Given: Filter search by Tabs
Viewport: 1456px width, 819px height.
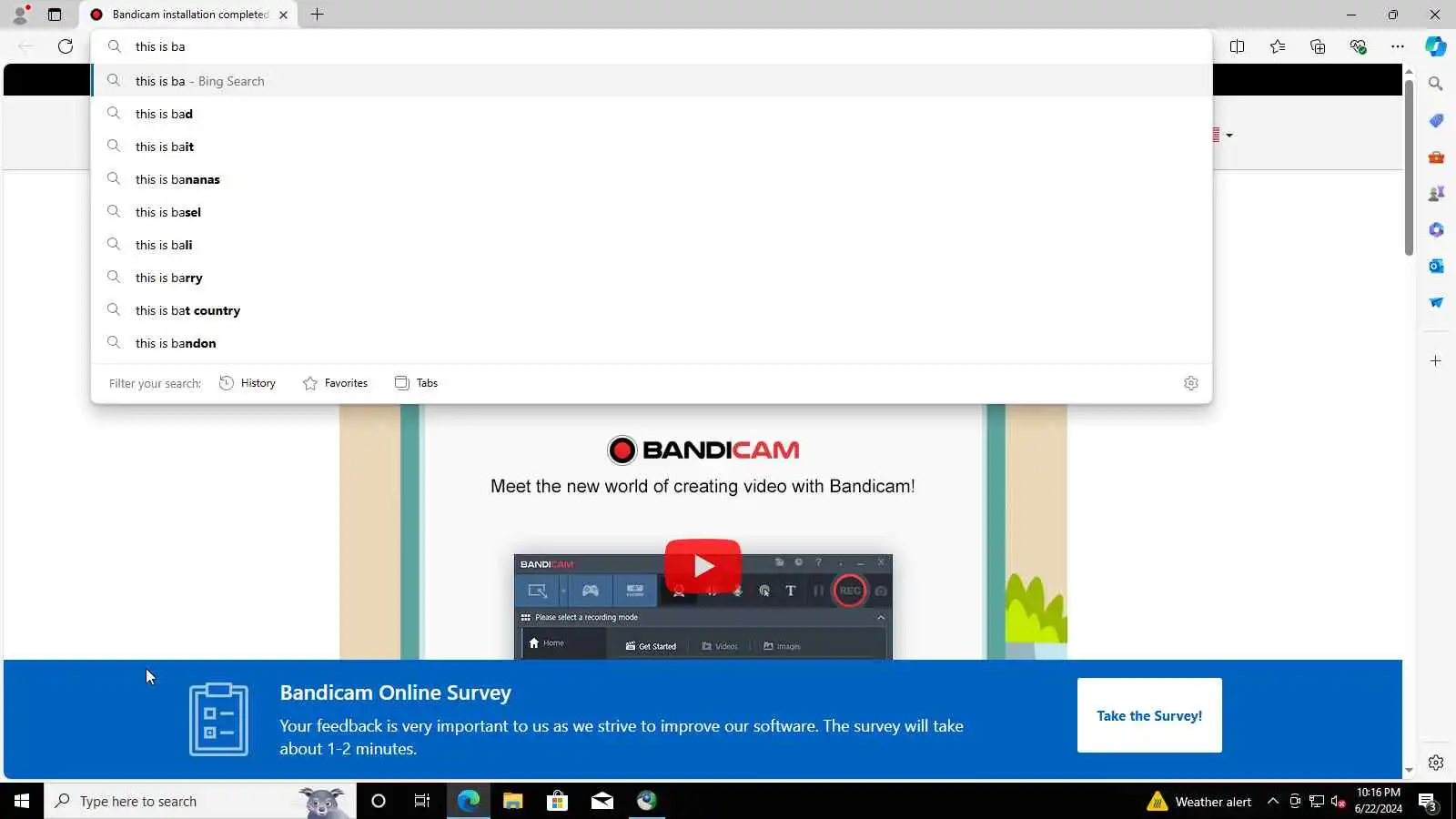Looking at the screenshot, I should (416, 383).
